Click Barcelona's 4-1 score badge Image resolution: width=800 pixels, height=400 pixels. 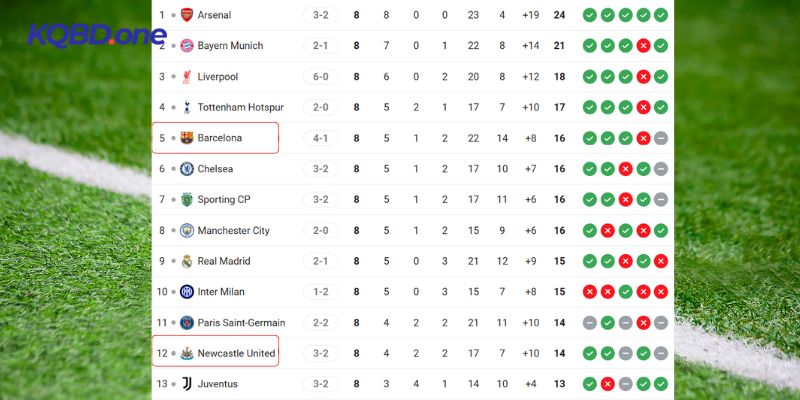point(320,138)
